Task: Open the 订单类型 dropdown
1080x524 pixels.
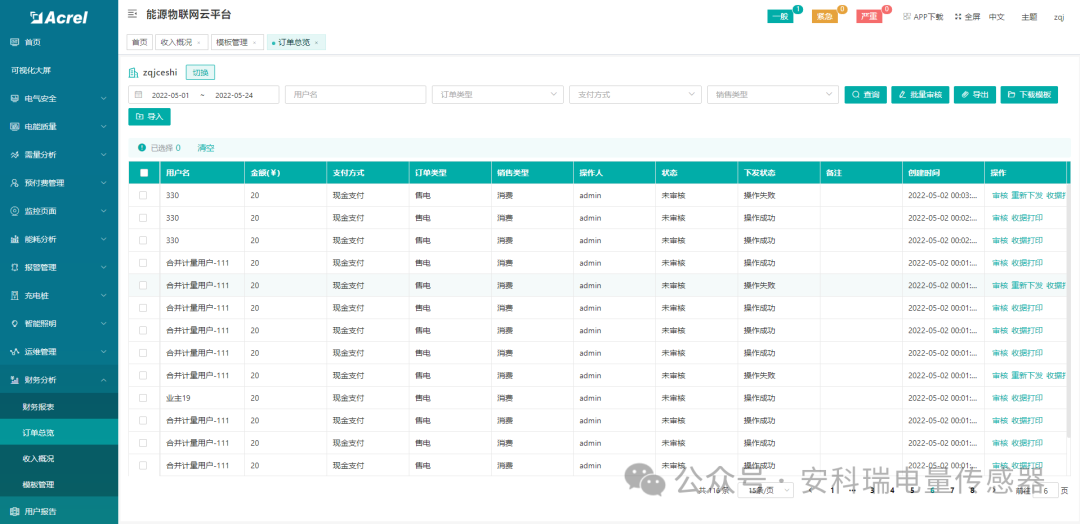Action: pyautogui.click(x=497, y=95)
